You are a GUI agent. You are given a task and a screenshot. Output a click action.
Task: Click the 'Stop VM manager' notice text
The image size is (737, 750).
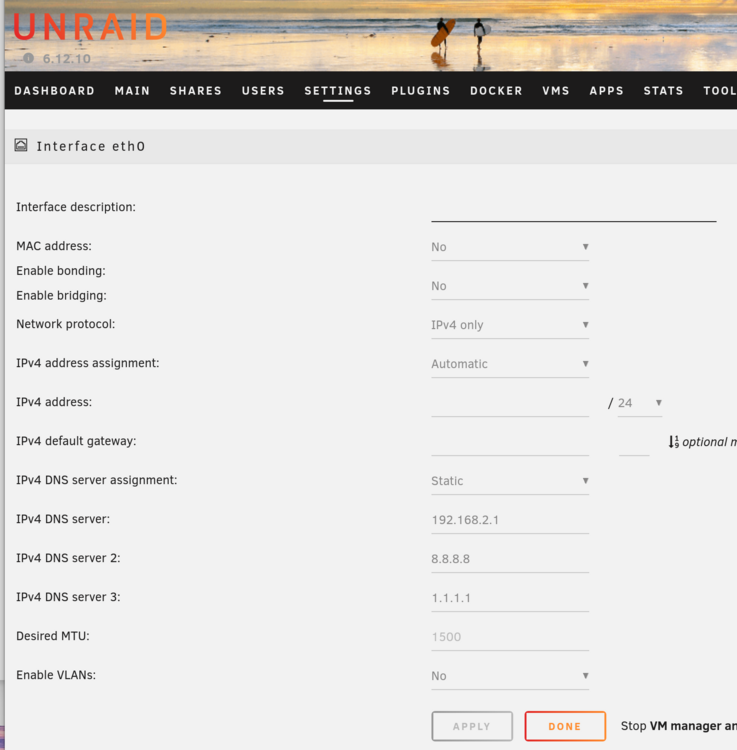click(x=679, y=726)
